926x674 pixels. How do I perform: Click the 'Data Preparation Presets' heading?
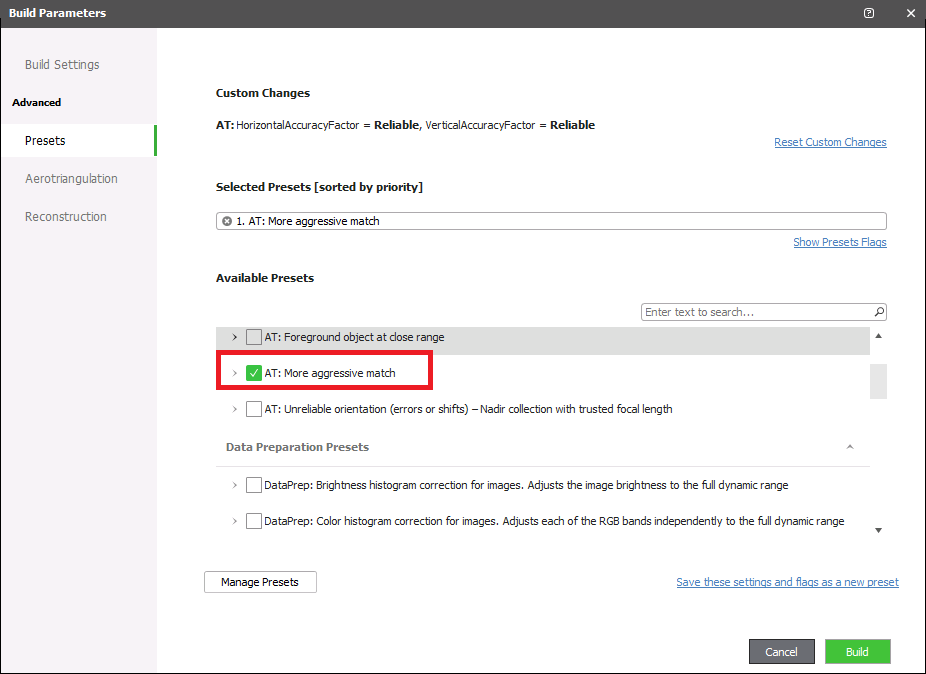click(298, 447)
